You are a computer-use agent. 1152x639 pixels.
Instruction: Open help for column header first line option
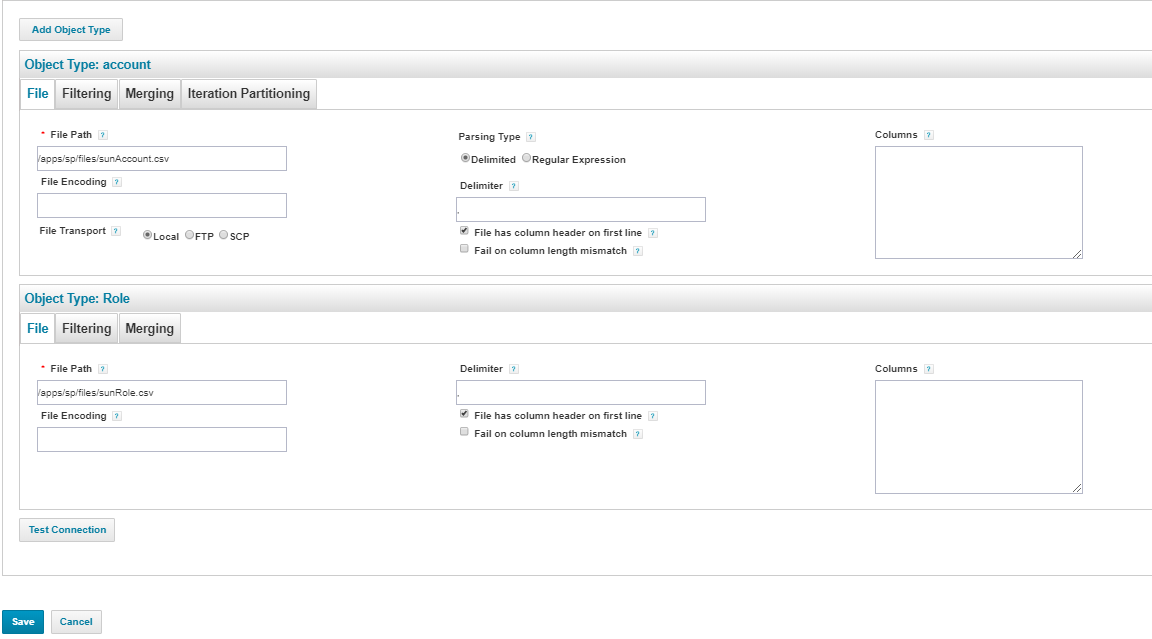[651, 231]
